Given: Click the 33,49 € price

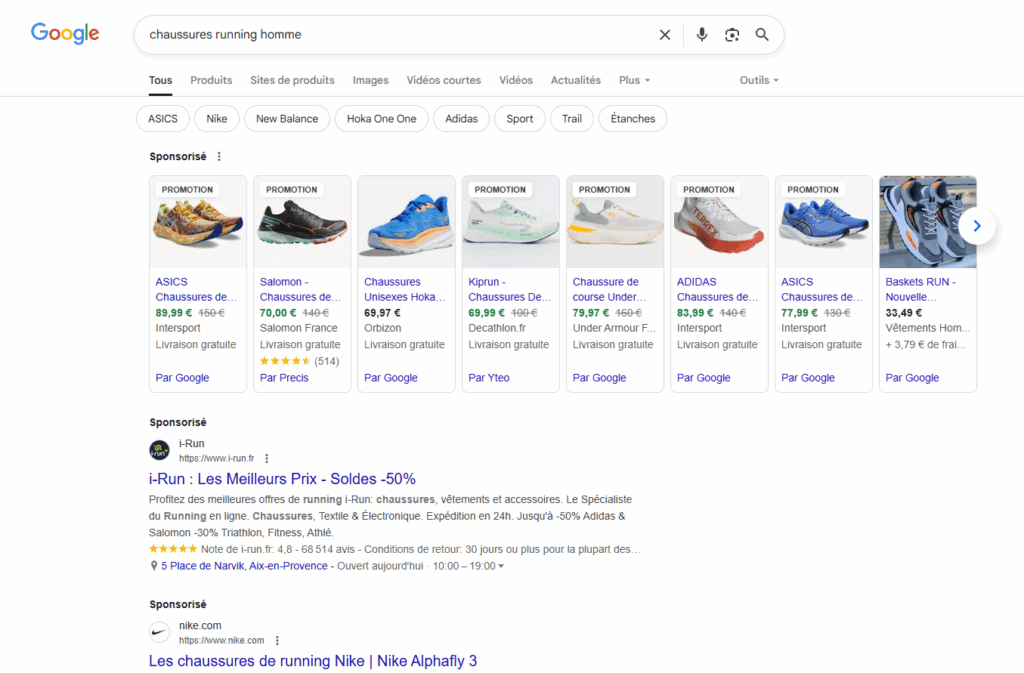Looking at the screenshot, I should tap(903, 313).
